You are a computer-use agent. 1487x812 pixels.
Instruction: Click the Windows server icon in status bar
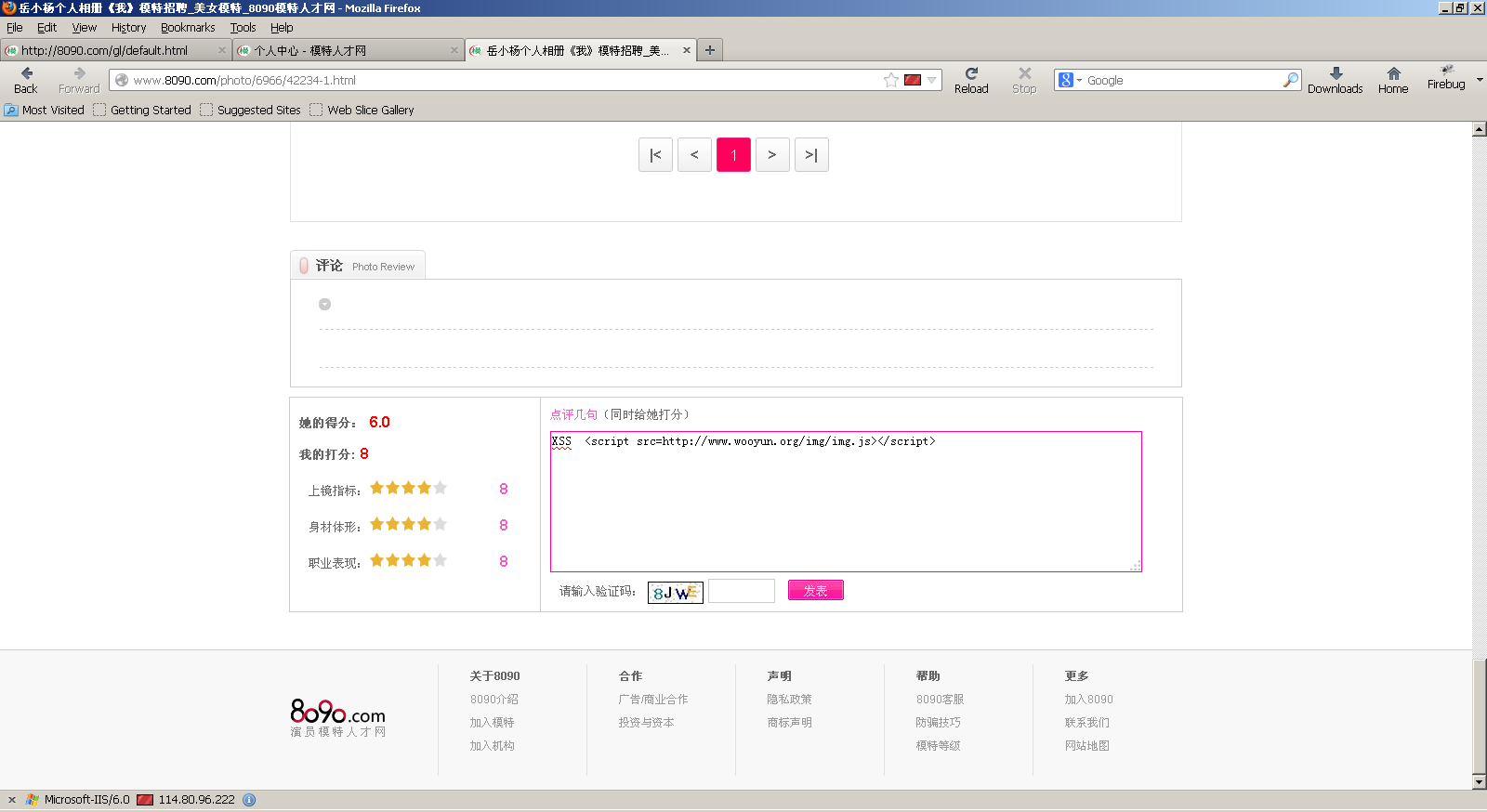click(33, 799)
